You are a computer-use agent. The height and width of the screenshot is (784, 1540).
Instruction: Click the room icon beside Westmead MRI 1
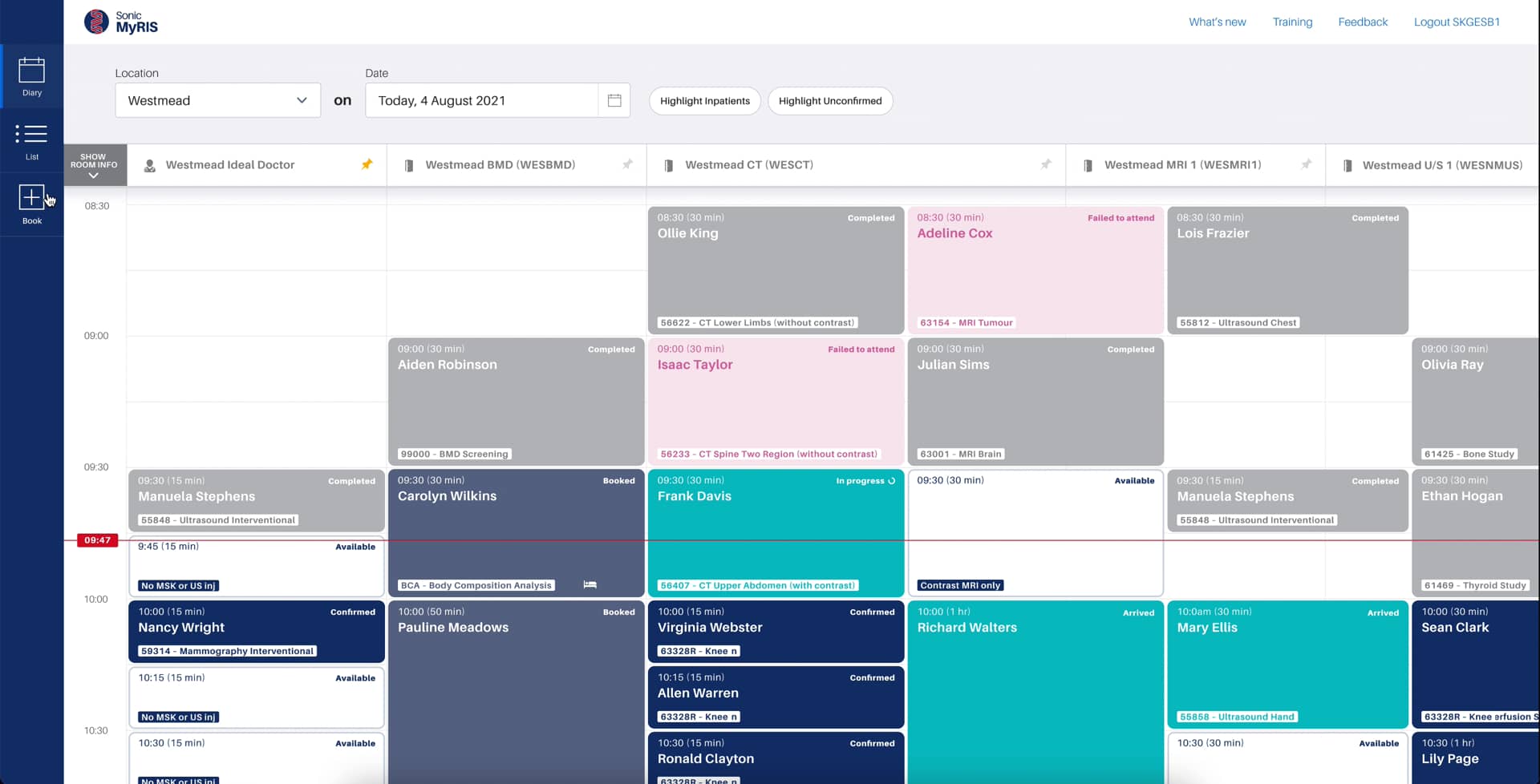pos(1088,165)
